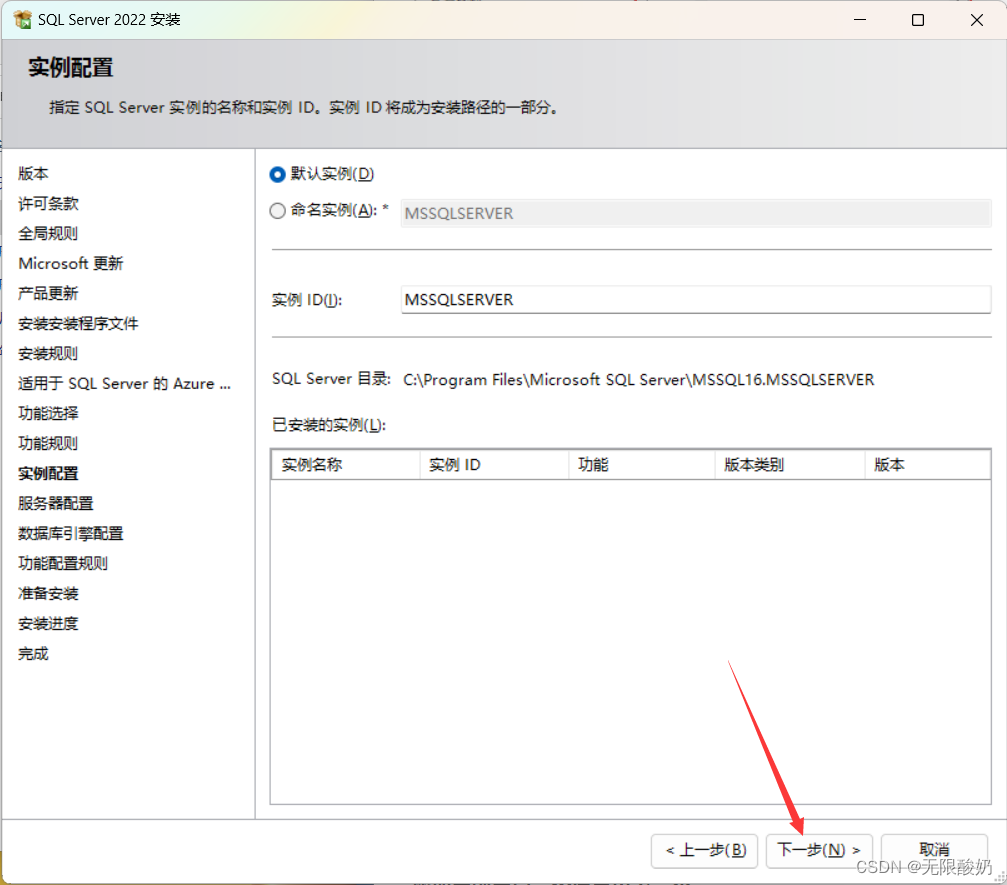Screen dimensions: 1007x885
Task: Click the SQL Server installer title bar icon
Action: pos(22,20)
